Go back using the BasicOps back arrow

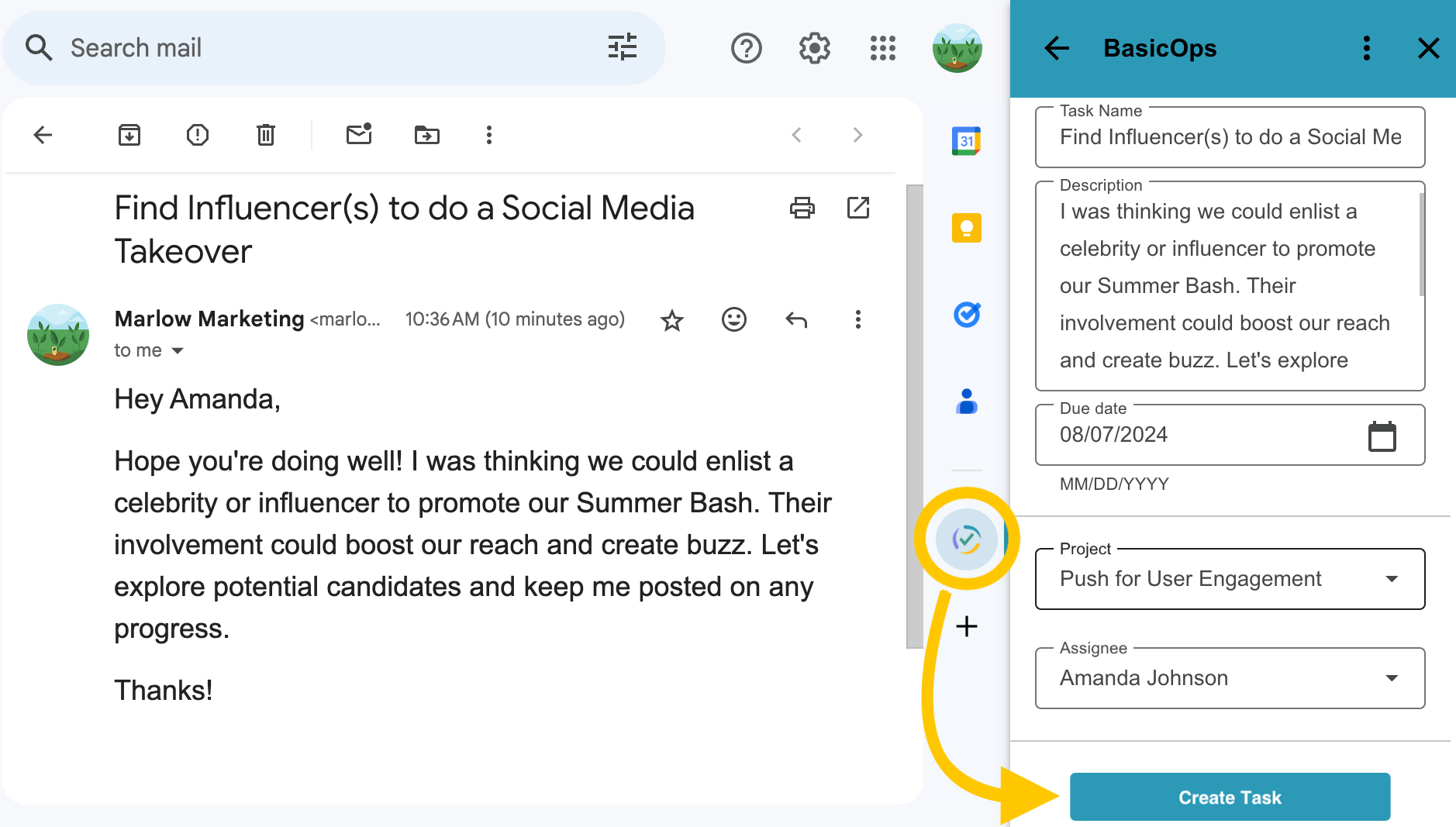[1056, 48]
